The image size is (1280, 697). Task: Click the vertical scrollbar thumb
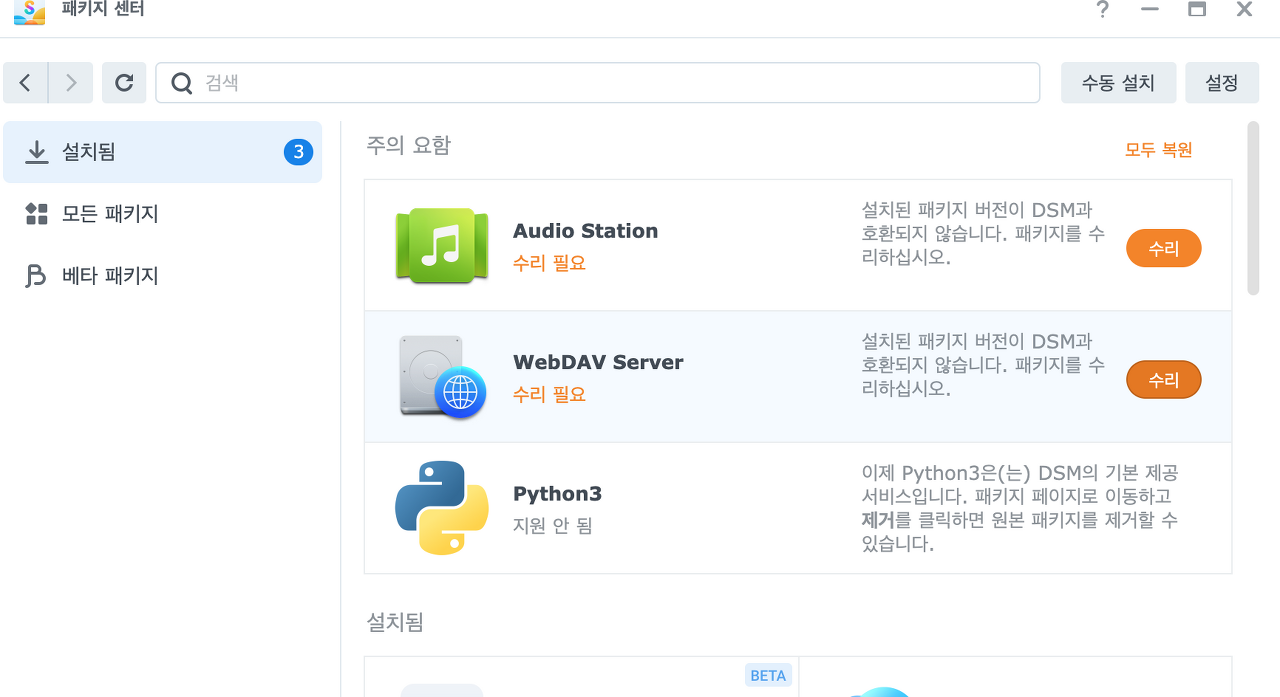pos(1253,208)
